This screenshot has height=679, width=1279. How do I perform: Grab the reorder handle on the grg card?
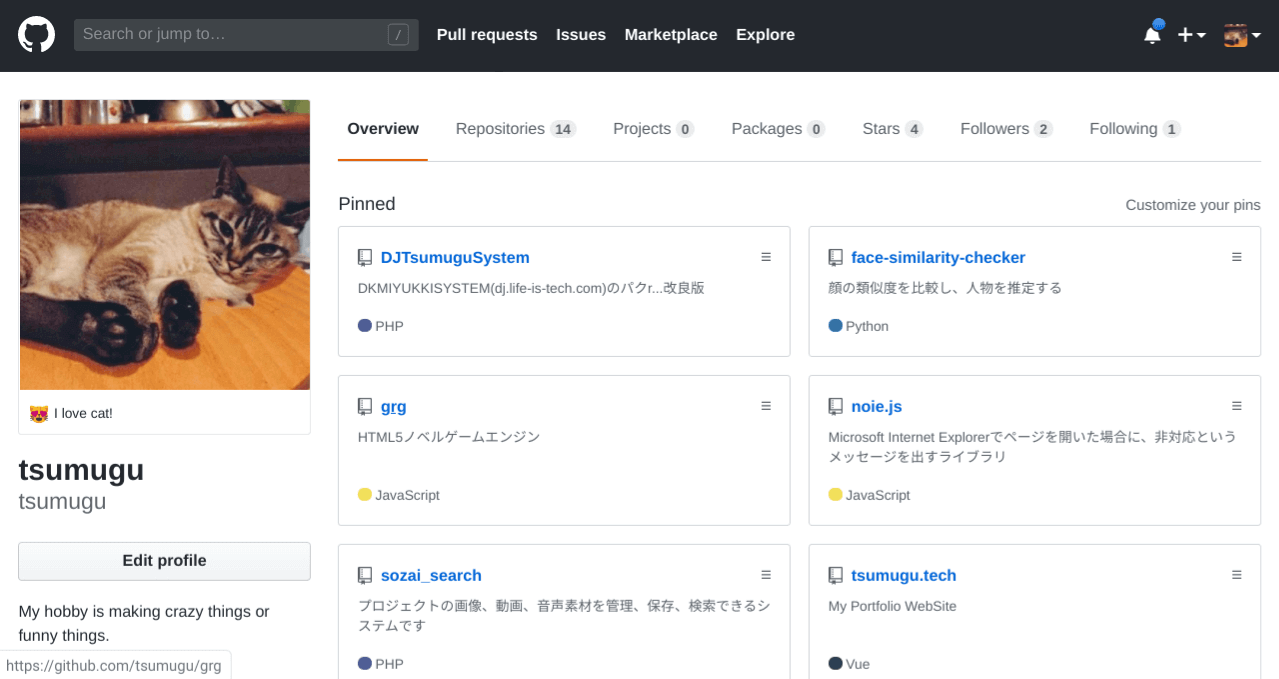[766, 405]
